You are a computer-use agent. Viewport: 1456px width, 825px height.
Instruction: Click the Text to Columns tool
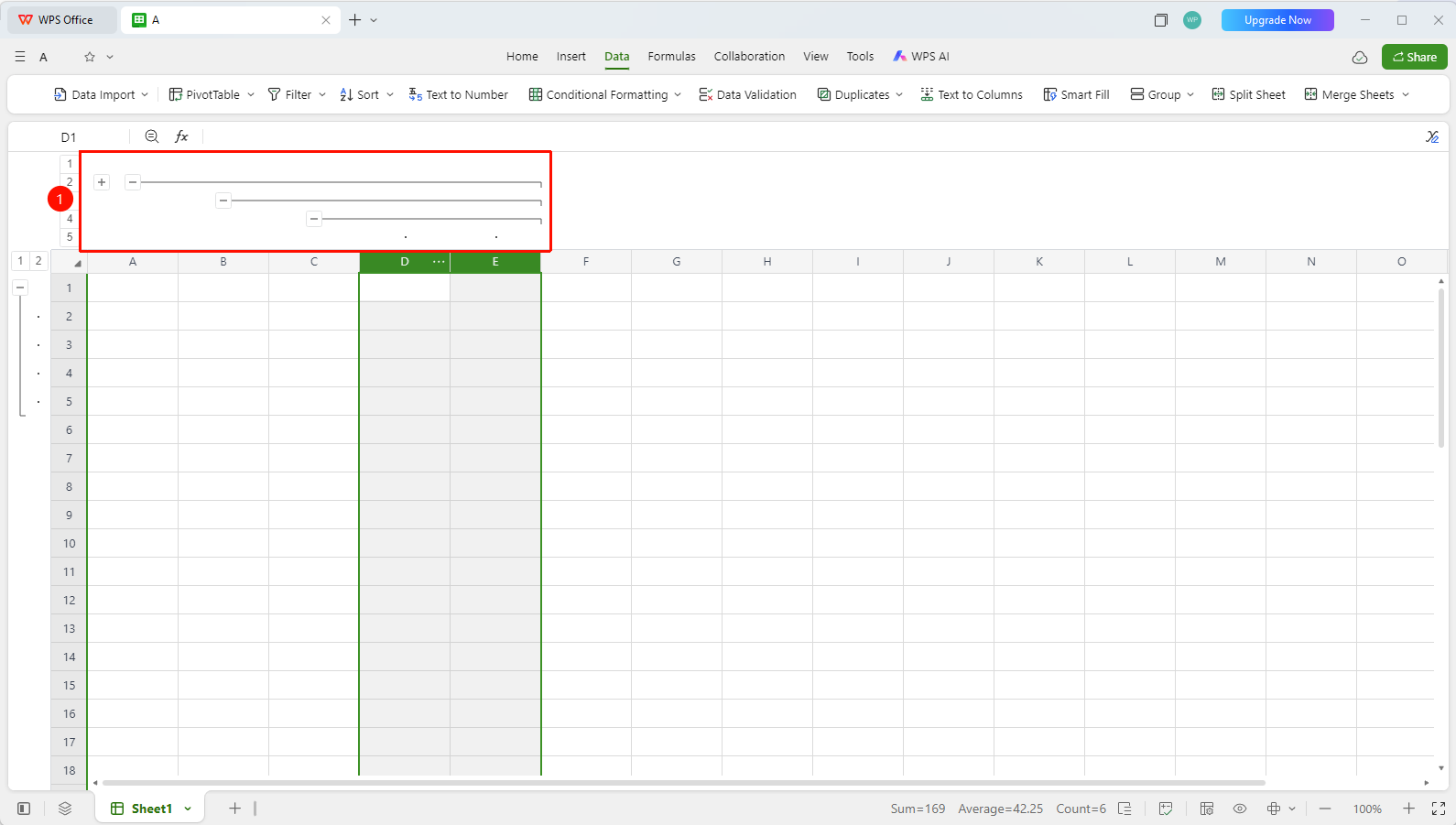click(x=971, y=94)
